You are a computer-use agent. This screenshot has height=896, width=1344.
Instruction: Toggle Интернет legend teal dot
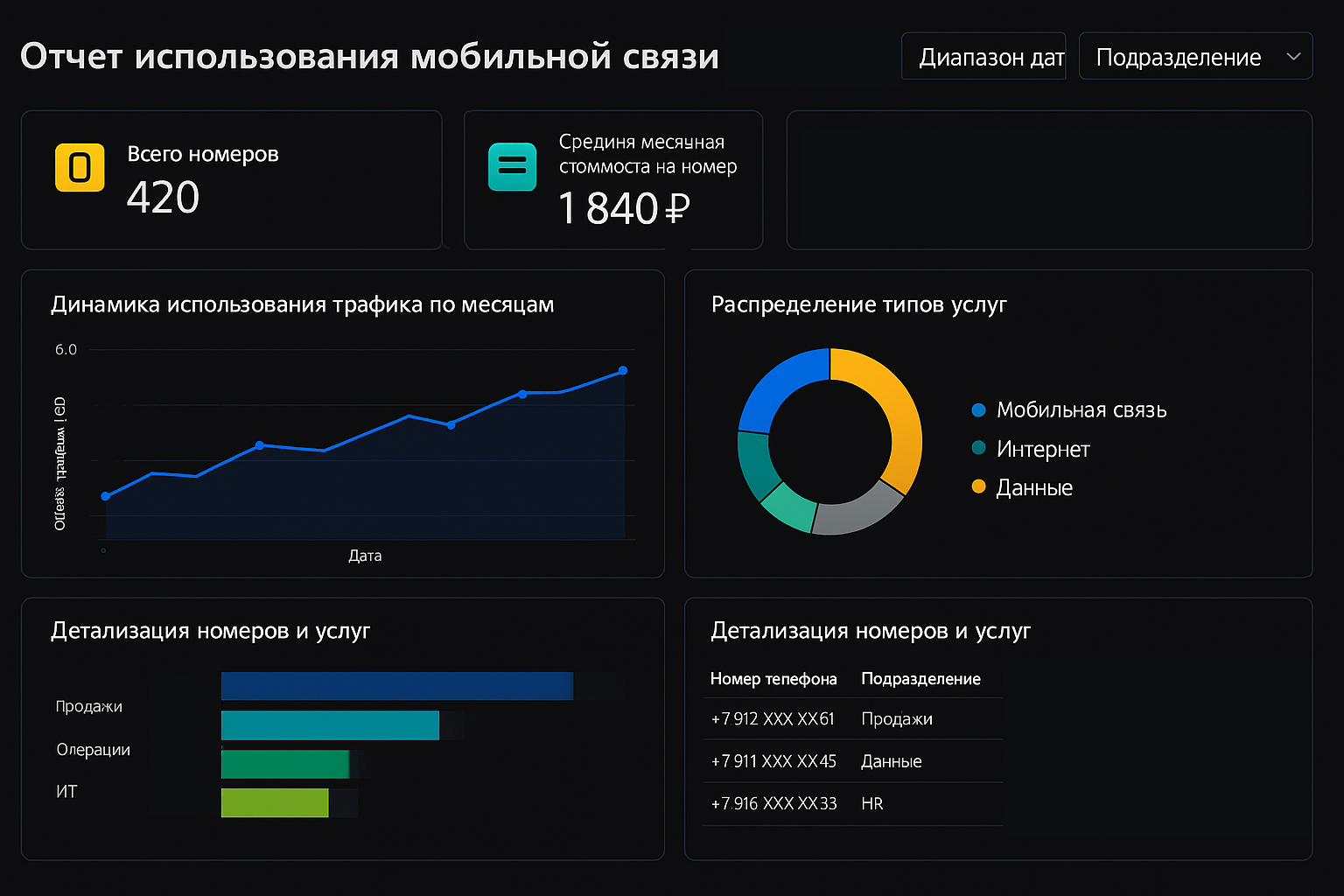point(978,448)
